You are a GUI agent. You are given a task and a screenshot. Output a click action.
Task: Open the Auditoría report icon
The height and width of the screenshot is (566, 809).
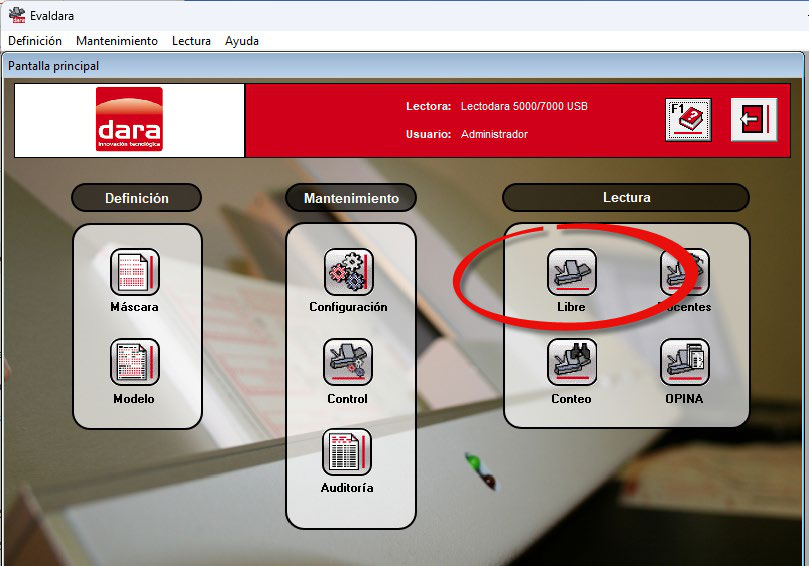click(347, 452)
